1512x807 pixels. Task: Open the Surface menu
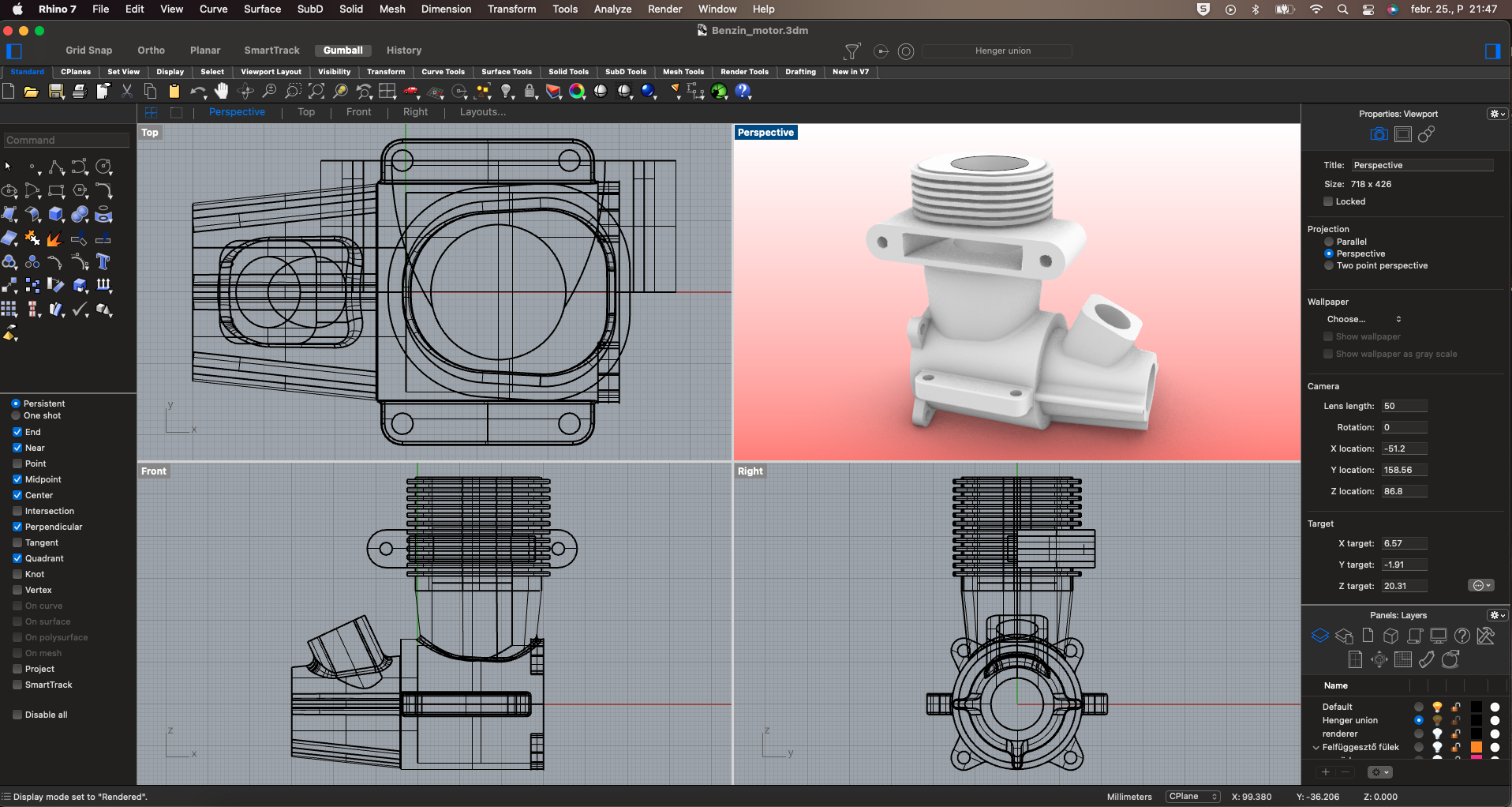click(x=262, y=9)
